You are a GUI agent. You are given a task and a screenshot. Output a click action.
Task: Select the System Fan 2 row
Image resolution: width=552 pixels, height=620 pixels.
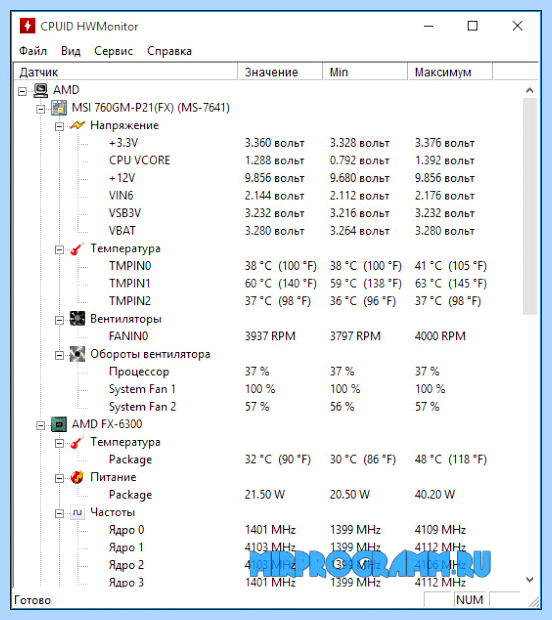point(142,407)
